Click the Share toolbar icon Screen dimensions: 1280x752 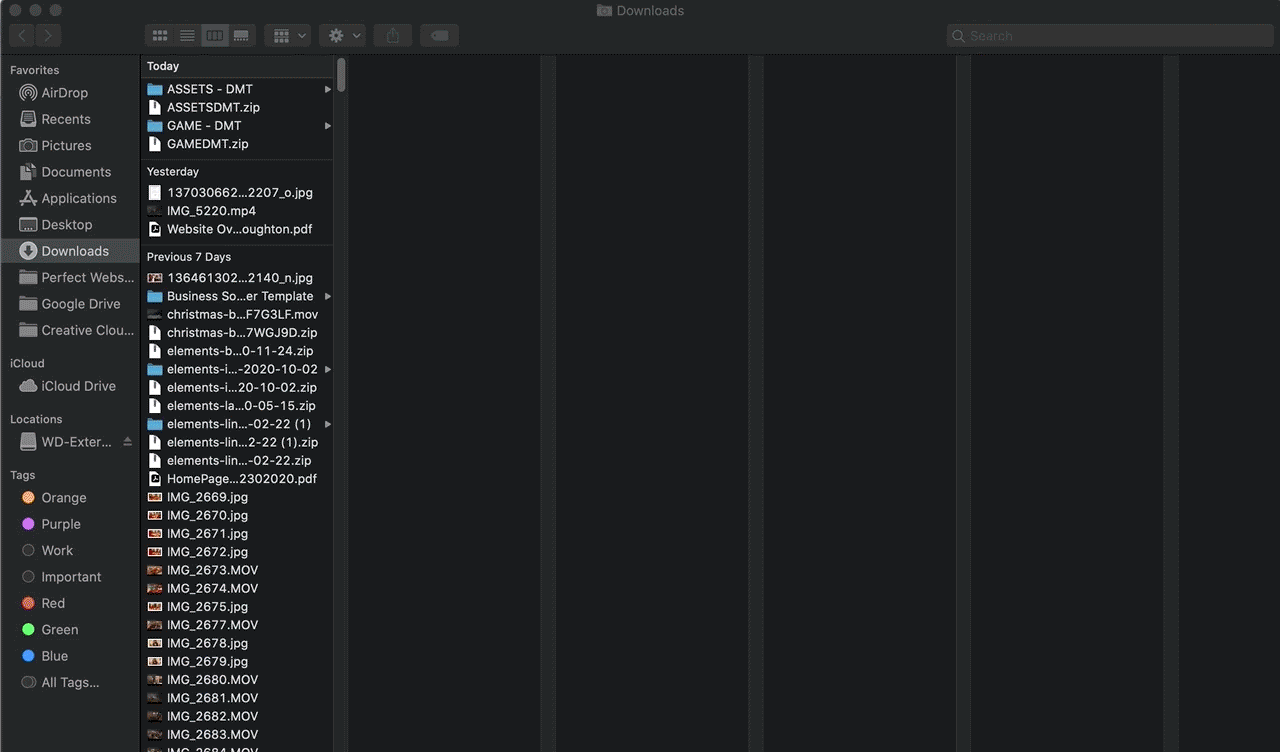pyautogui.click(x=393, y=36)
